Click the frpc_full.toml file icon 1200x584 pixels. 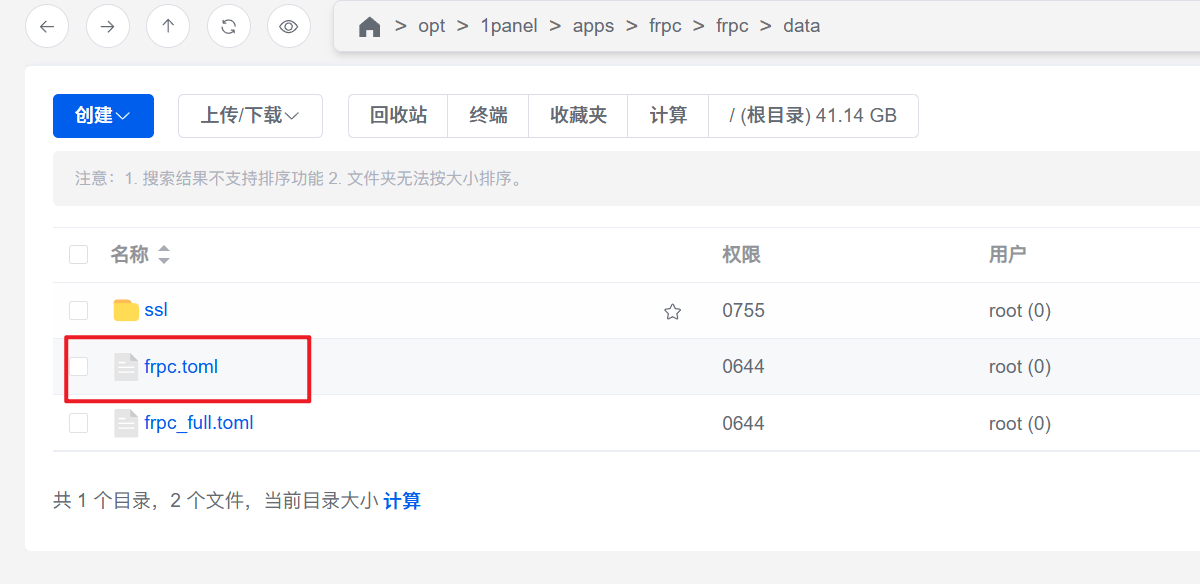(126, 424)
